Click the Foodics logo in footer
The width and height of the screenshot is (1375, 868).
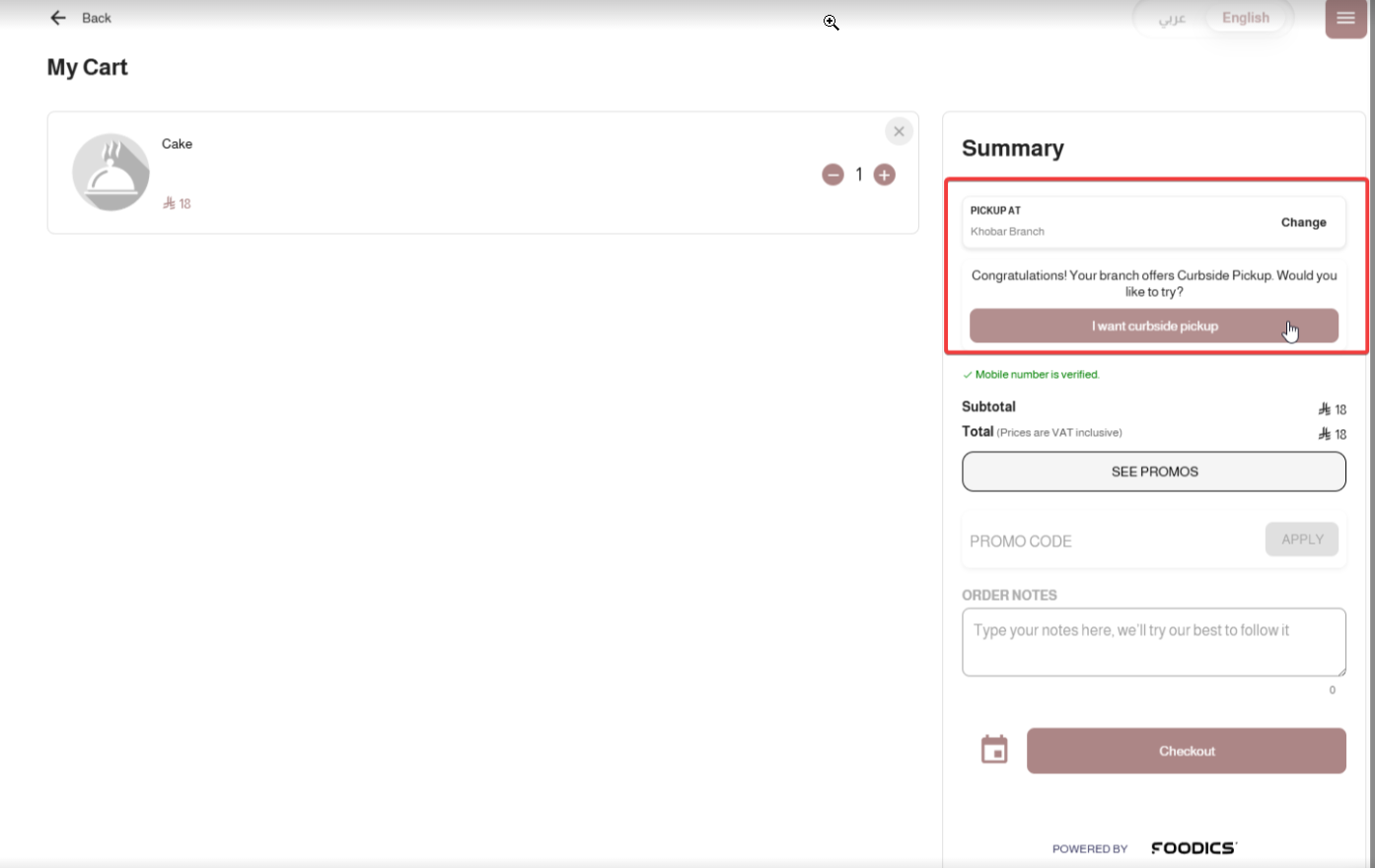click(1194, 848)
